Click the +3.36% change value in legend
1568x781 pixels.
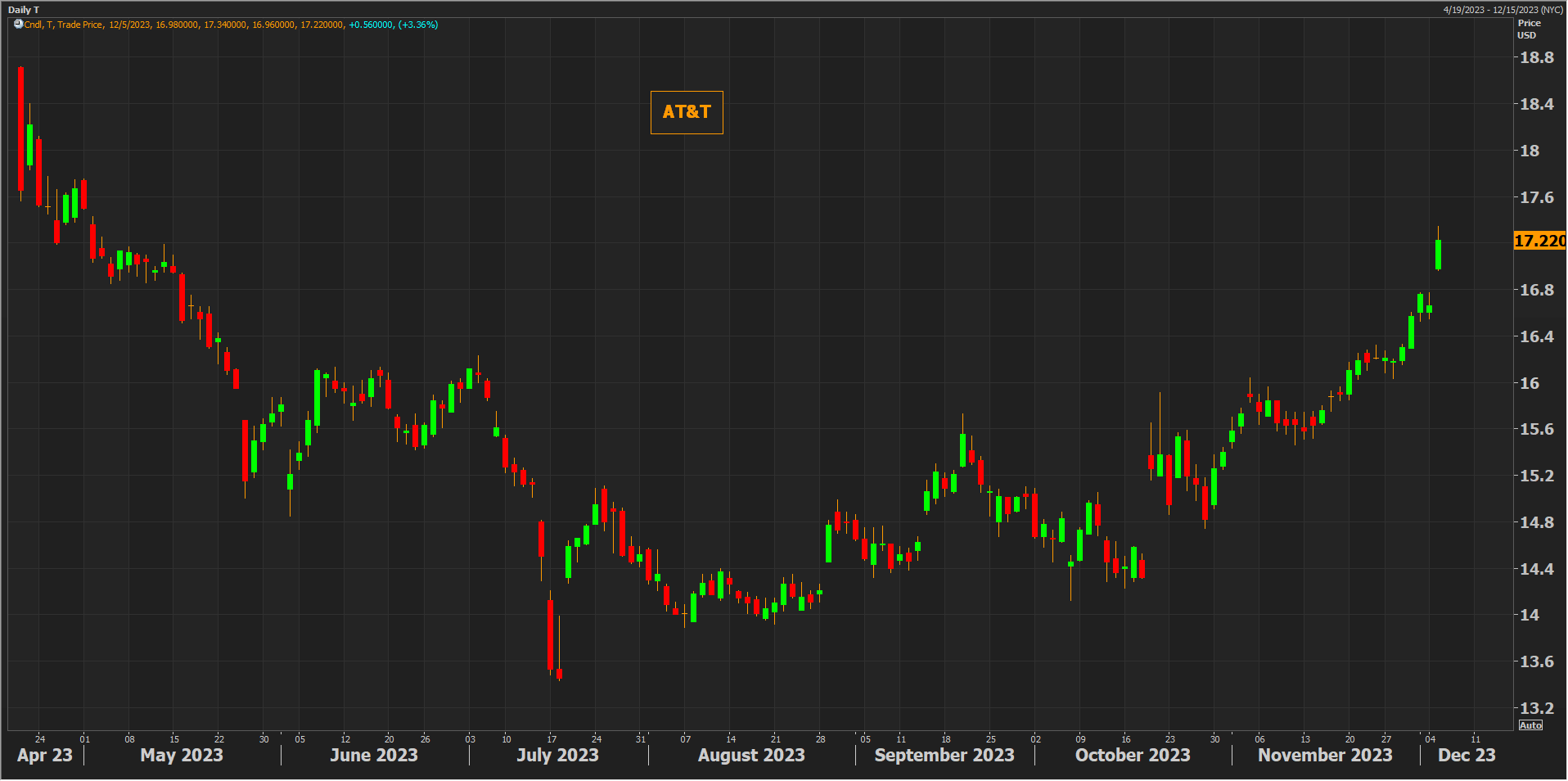pyautogui.click(x=418, y=25)
